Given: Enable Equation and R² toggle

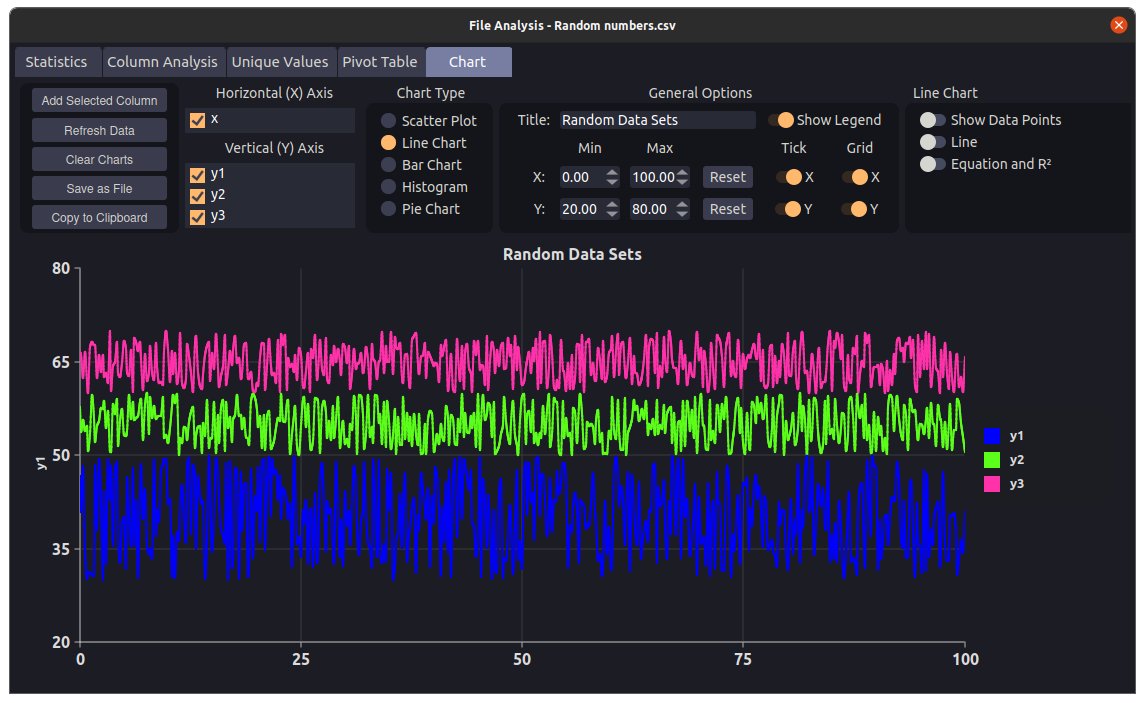Looking at the screenshot, I should click(x=933, y=164).
